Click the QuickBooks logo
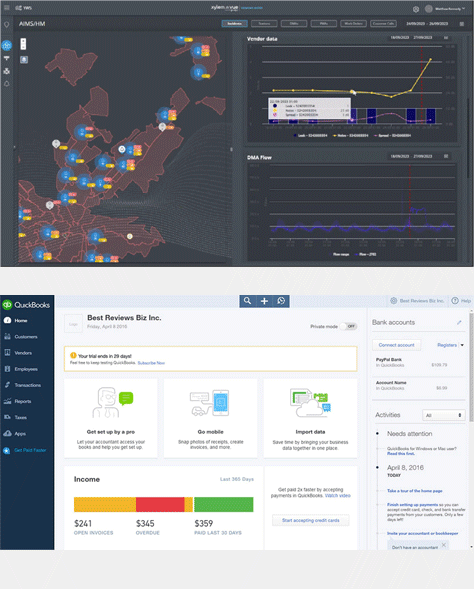The image size is (474, 589). [x=26, y=305]
